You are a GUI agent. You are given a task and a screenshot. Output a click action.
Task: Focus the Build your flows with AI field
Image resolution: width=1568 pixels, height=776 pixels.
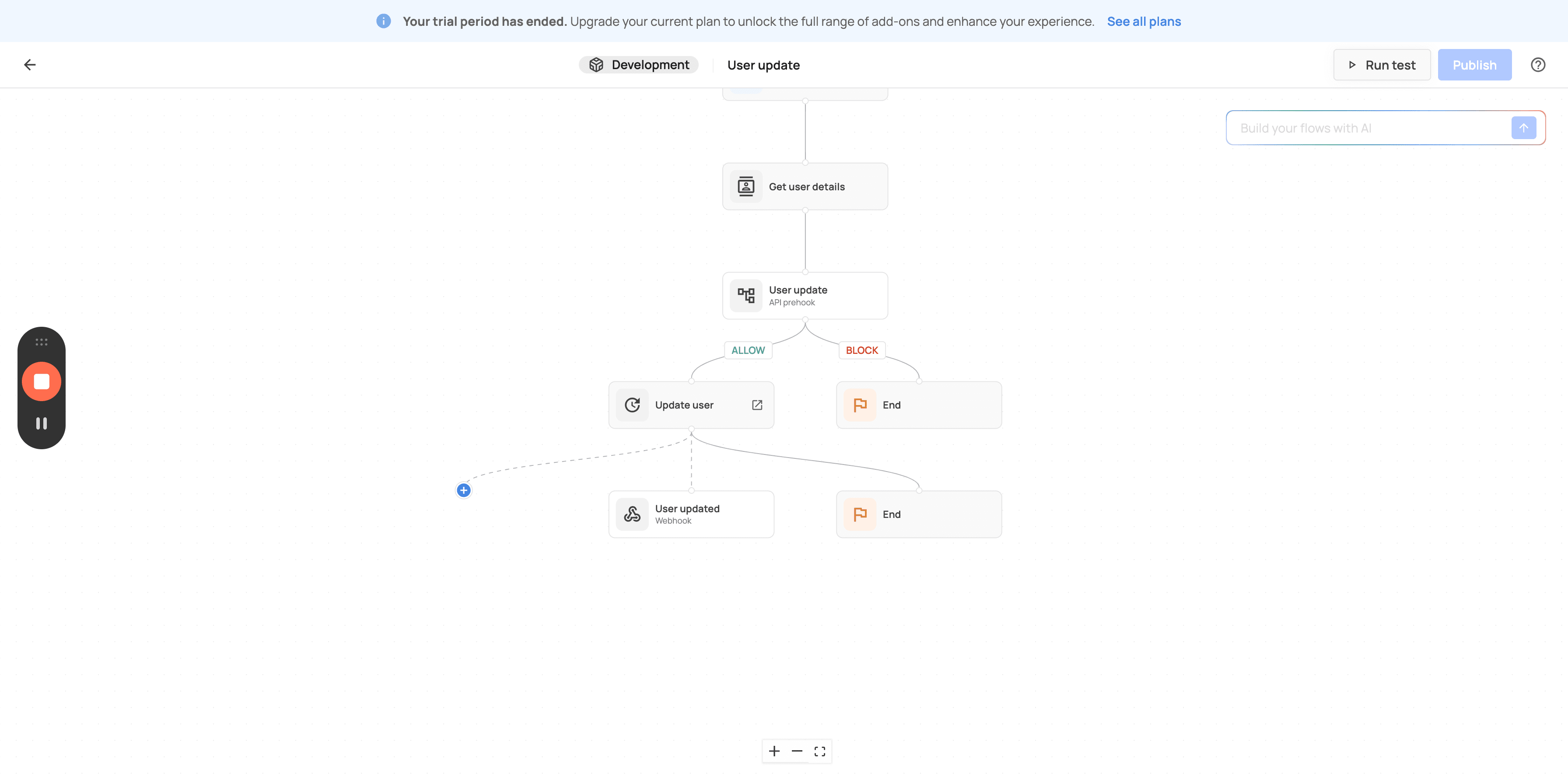1369,128
